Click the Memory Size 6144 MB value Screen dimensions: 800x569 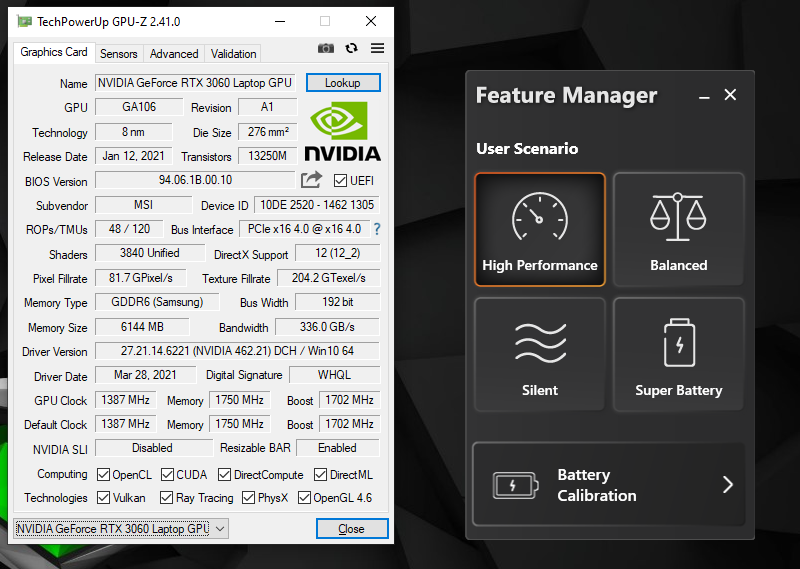[142, 327]
